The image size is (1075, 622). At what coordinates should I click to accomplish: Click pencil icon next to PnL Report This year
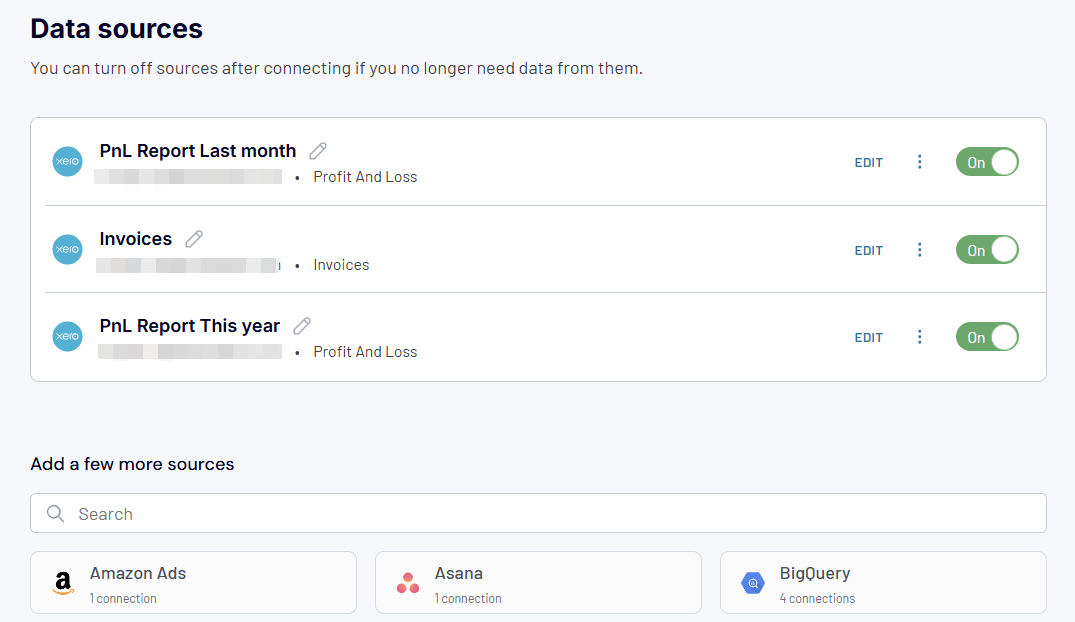[x=302, y=326]
